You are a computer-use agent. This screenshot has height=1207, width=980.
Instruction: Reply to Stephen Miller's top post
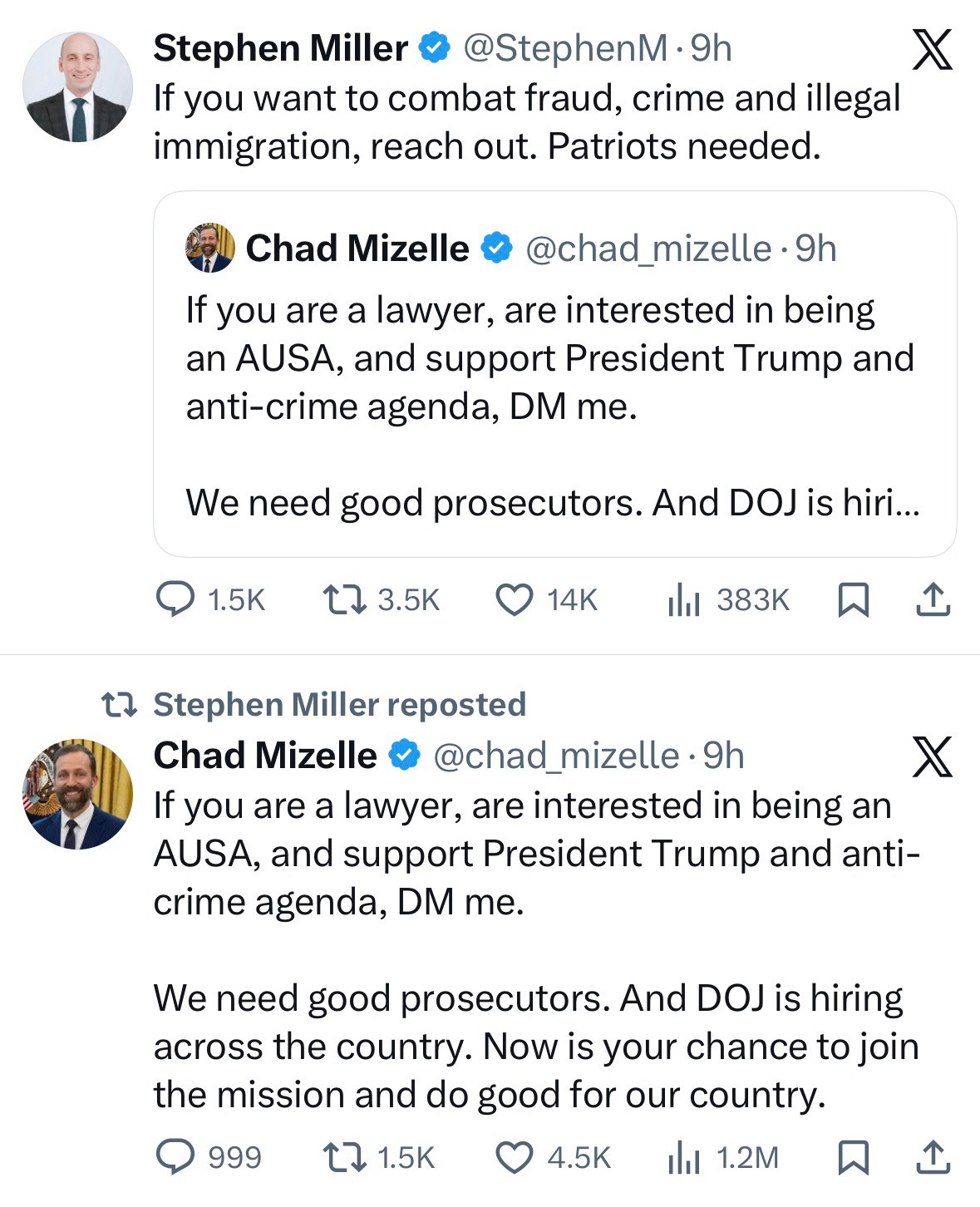(x=175, y=599)
